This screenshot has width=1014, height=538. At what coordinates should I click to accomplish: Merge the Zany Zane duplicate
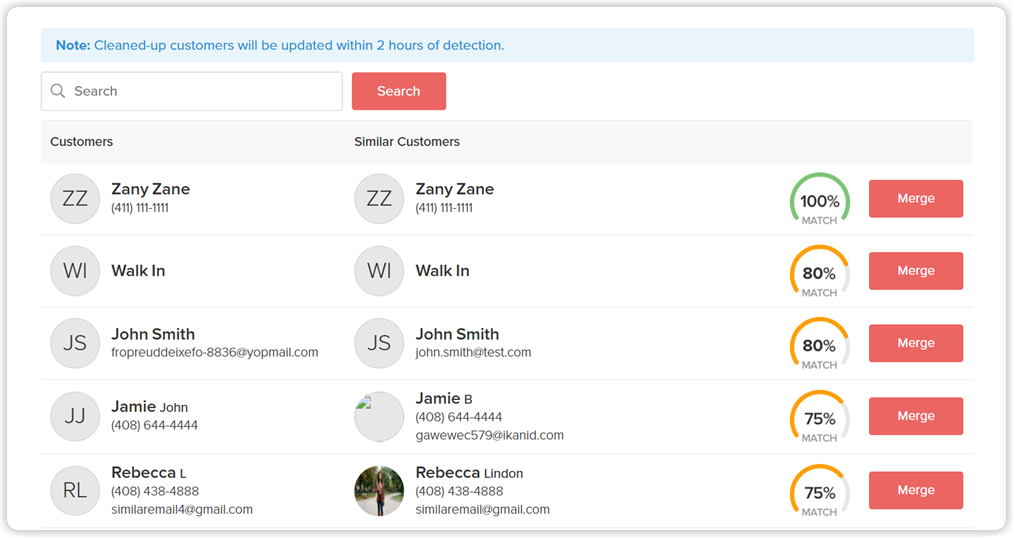coord(916,199)
